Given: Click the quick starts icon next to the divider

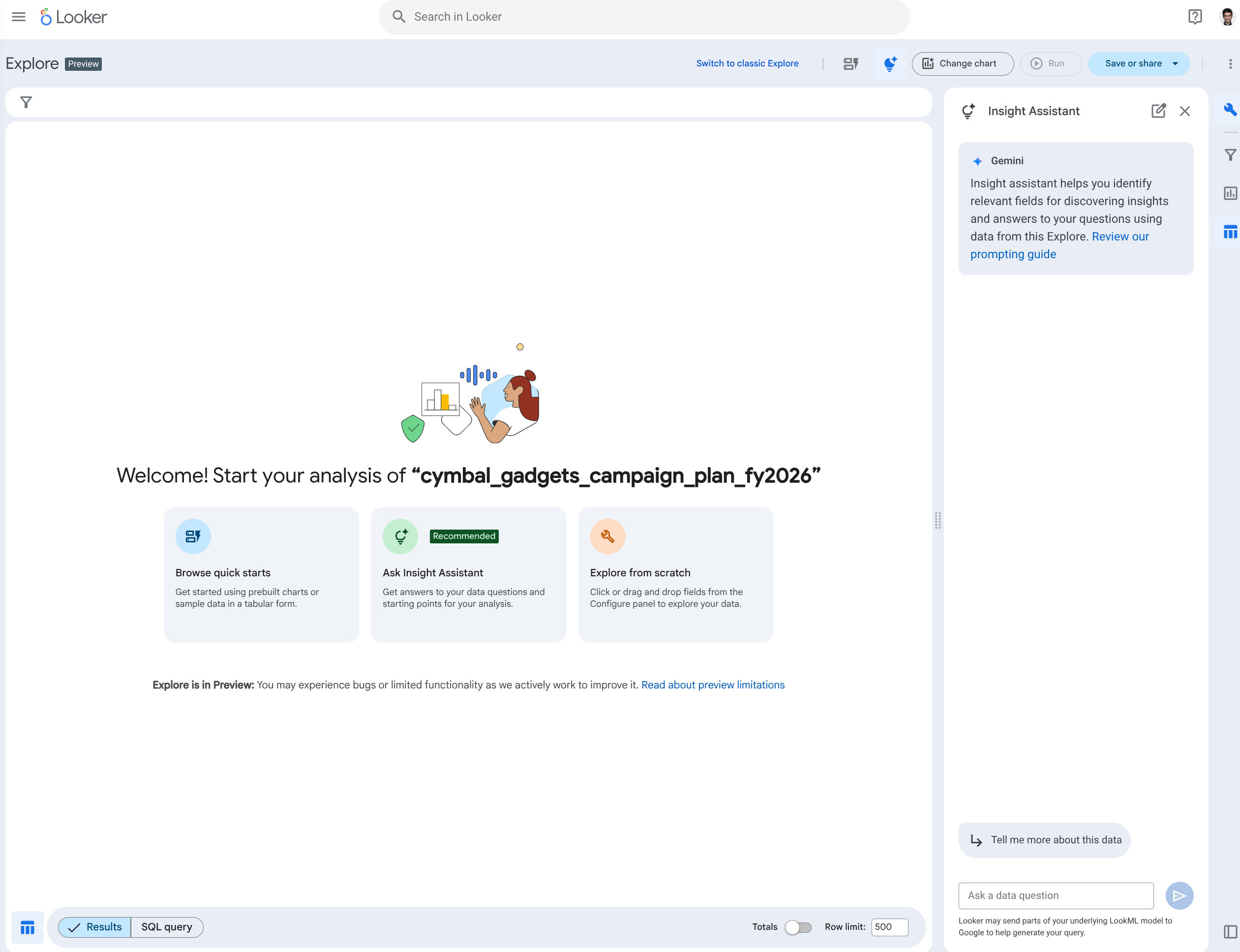Looking at the screenshot, I should (850, 63).
